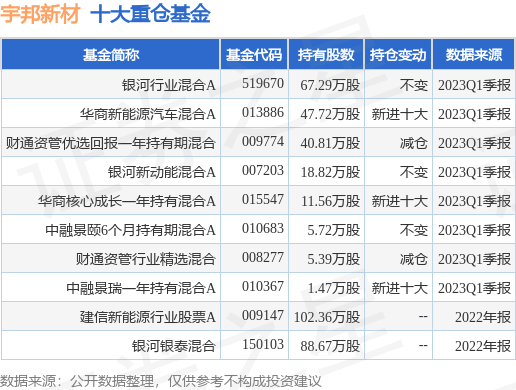Select fund 财通资管优选回报一年持有期混合
The image size is (516, 390).
(x=111, y=143)
